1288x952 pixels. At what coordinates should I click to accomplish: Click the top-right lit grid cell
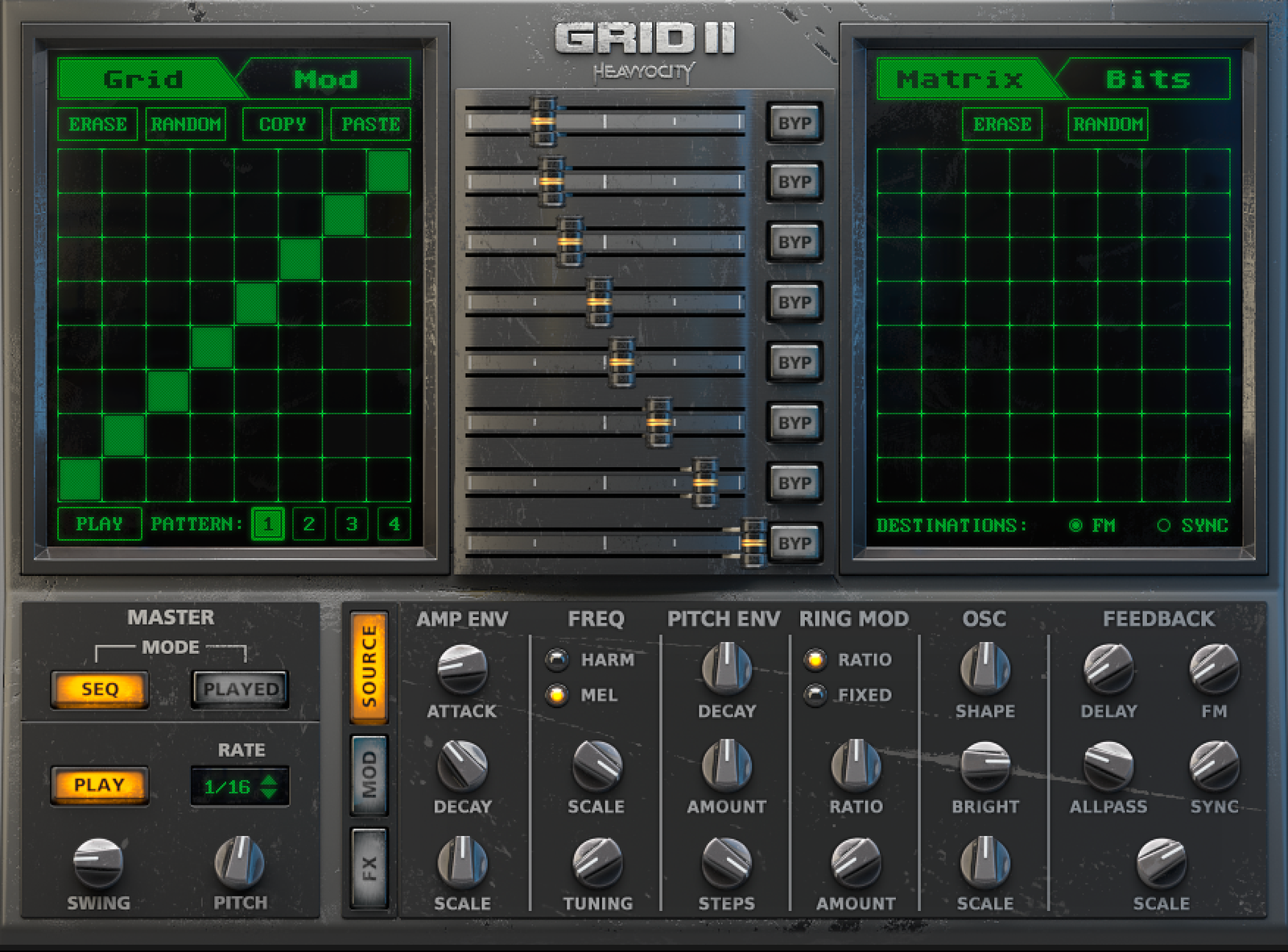[x=388, y=171]
